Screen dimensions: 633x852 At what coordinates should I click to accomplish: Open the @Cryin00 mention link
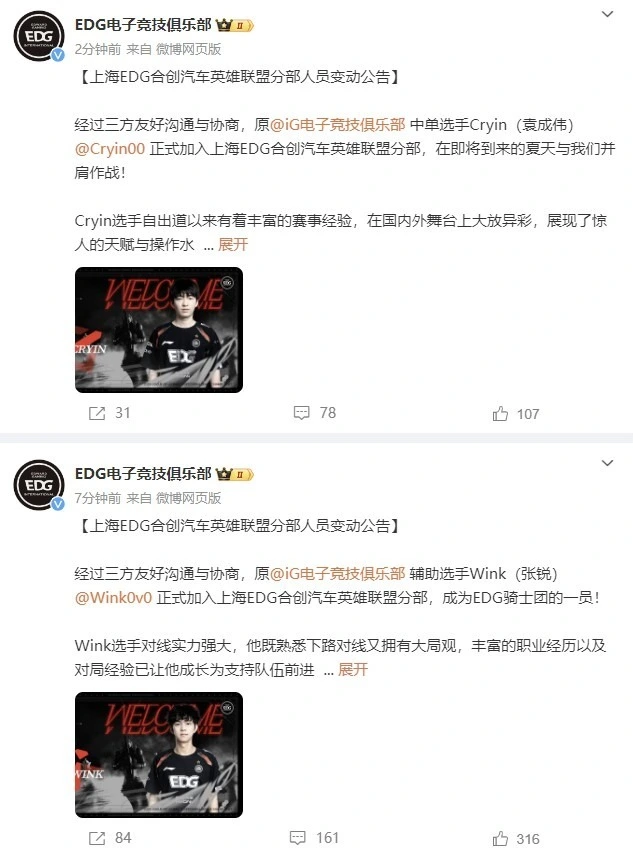pos(110,149)
